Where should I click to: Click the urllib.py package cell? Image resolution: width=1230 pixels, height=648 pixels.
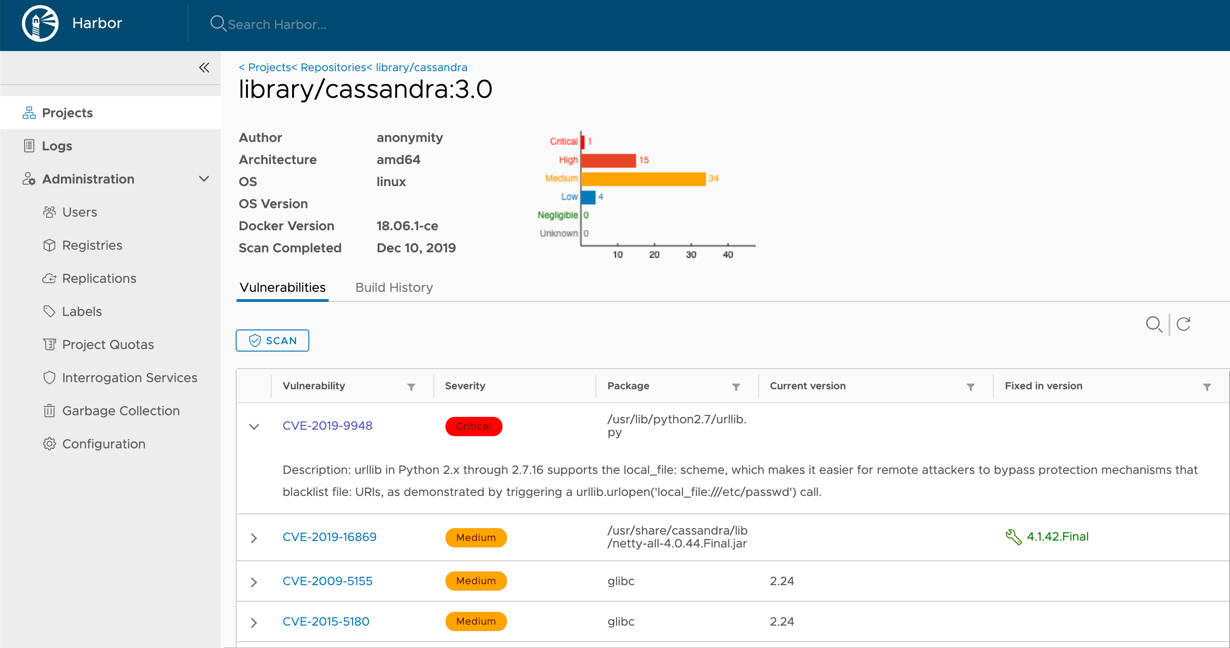pos(677,426)
